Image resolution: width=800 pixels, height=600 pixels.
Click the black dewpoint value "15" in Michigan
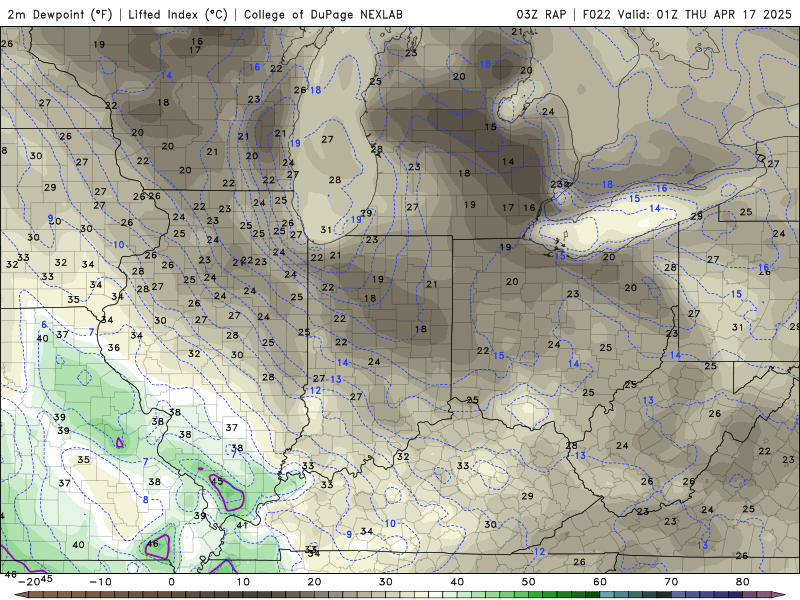tap(491, 127)
